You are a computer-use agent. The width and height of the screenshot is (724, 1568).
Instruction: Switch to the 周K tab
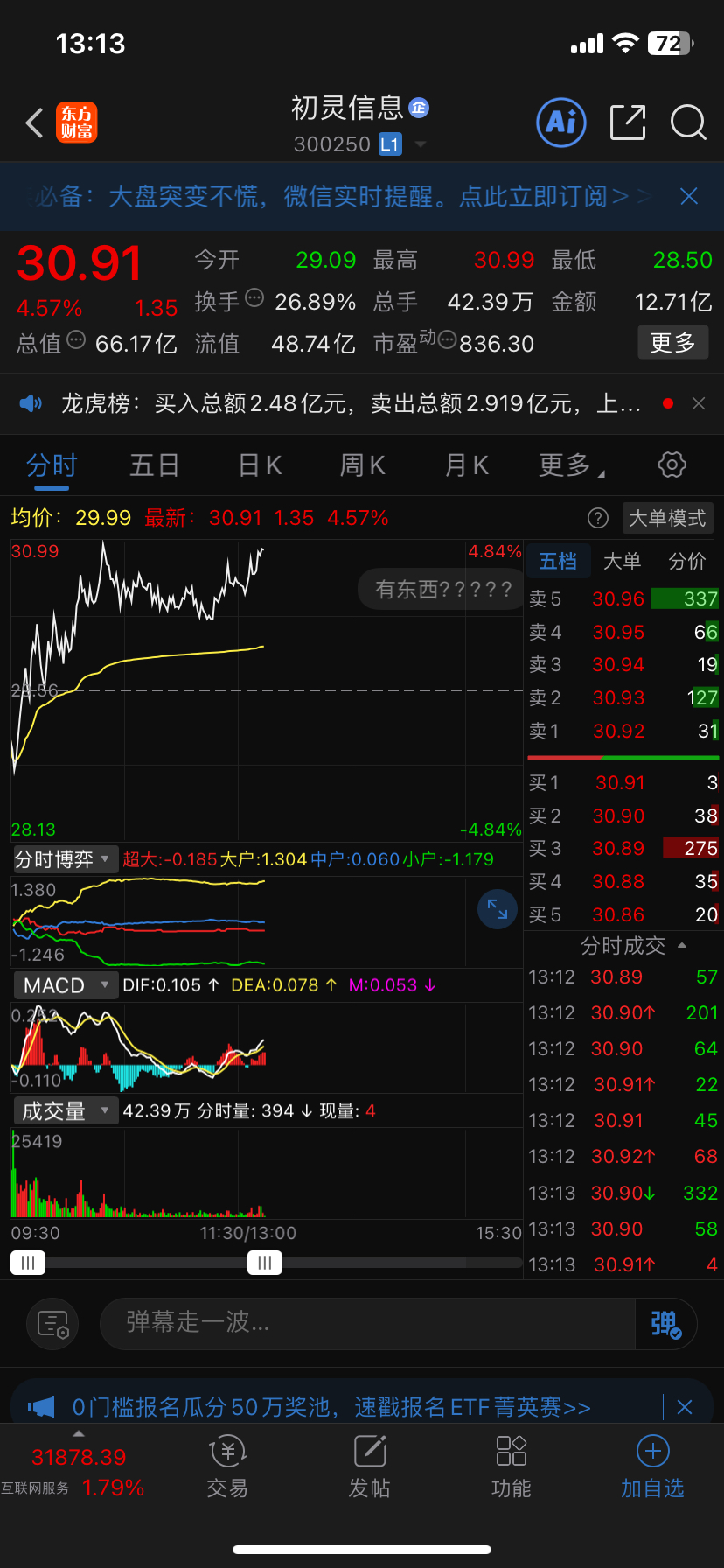coord(362,465)
